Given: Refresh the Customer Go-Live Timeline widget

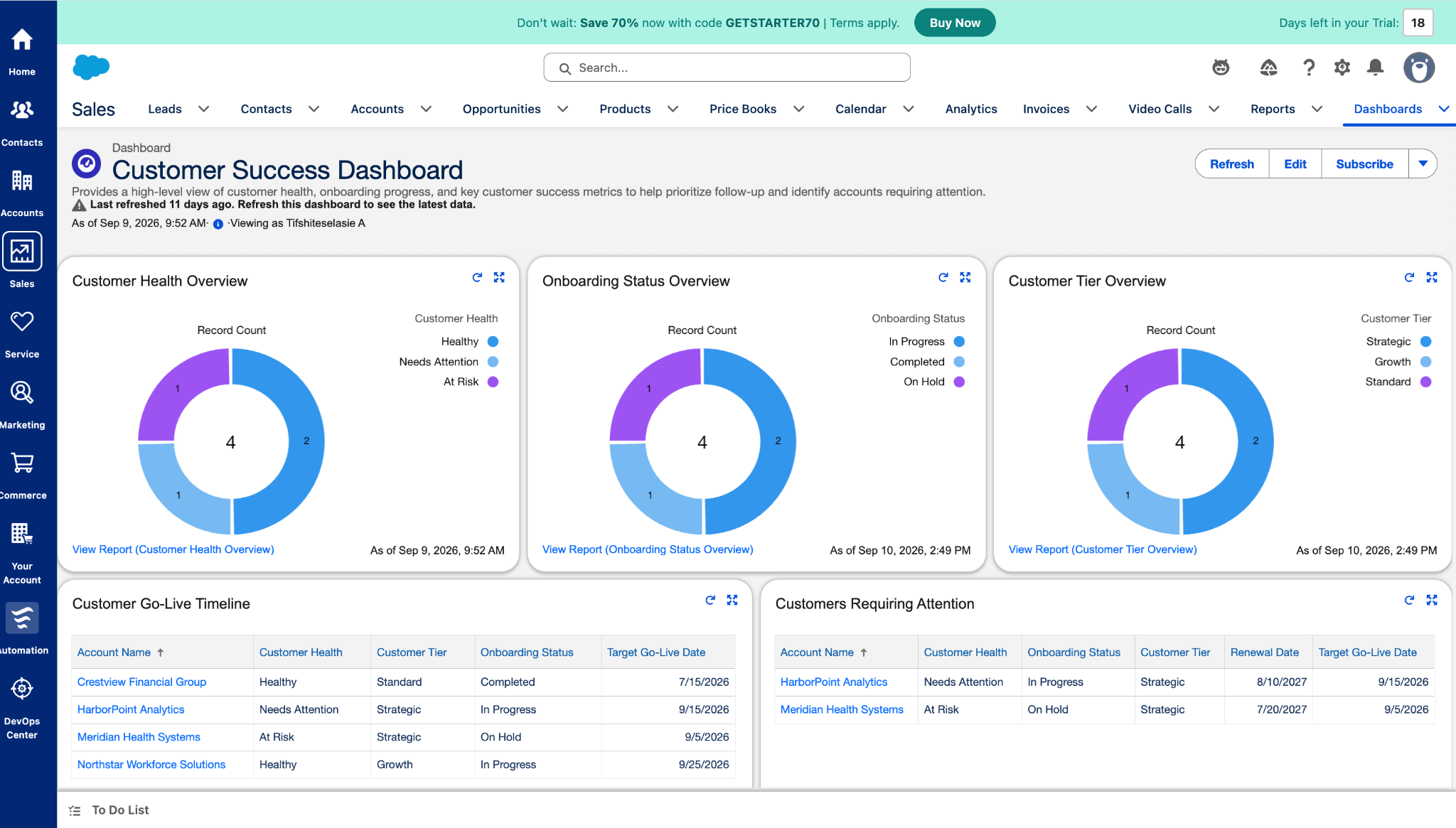Looking at the screenshot, I should tap(710, 600).
